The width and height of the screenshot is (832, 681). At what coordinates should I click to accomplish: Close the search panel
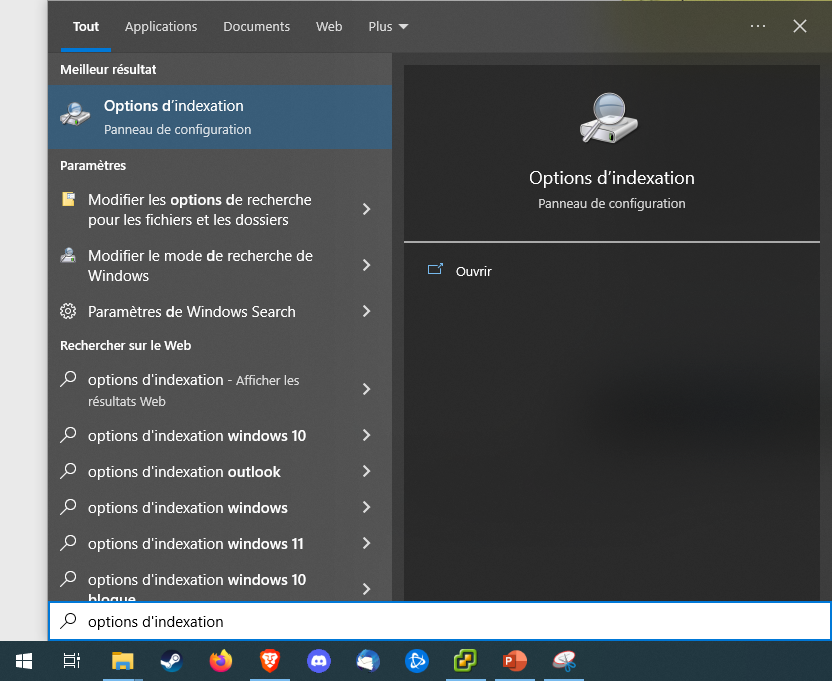coord(800,26)
